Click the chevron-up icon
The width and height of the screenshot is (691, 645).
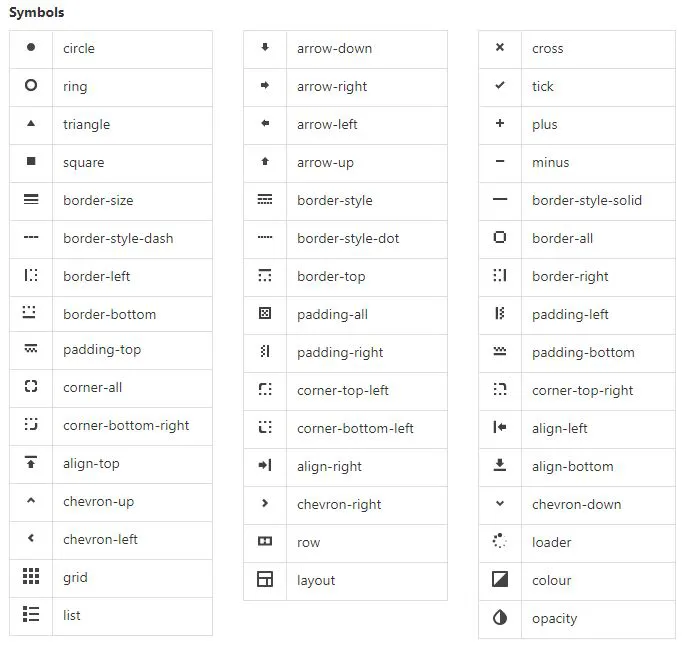[x=31, y=500]
